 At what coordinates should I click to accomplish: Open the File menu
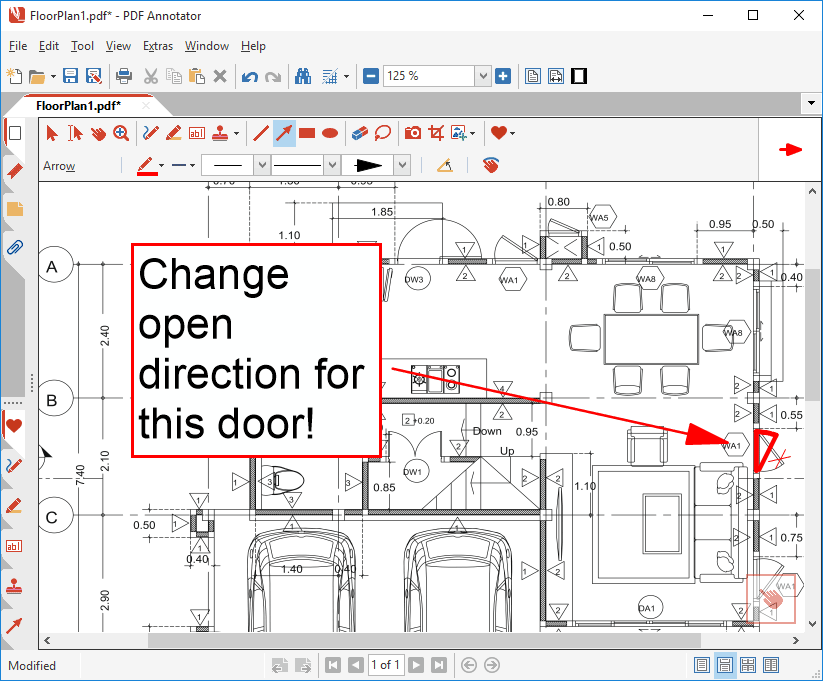coord(18,46)
